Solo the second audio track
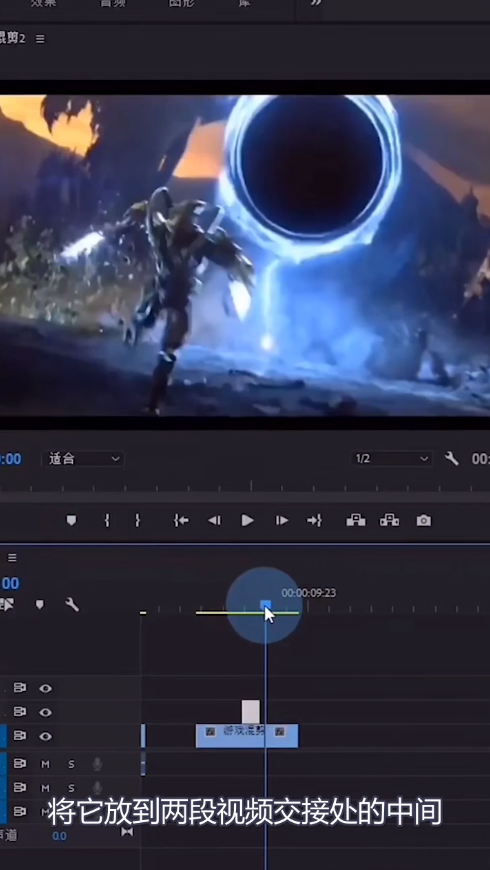Screen dimensions: 490x870 click(71, 788)
